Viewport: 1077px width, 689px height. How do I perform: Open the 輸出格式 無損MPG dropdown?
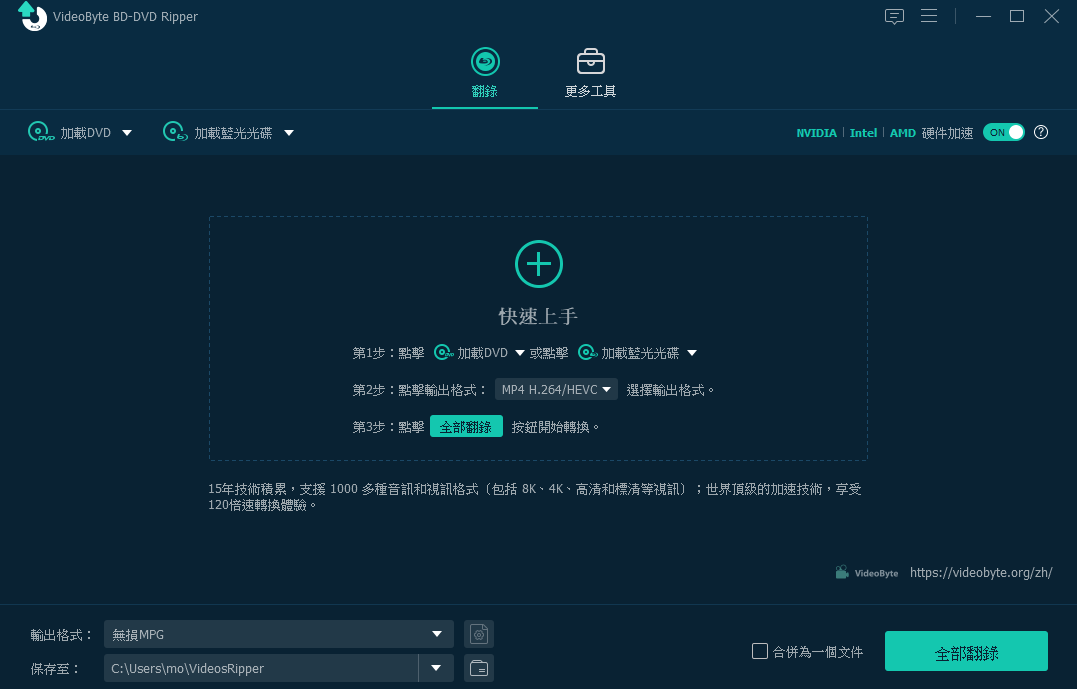click(278, 634)
